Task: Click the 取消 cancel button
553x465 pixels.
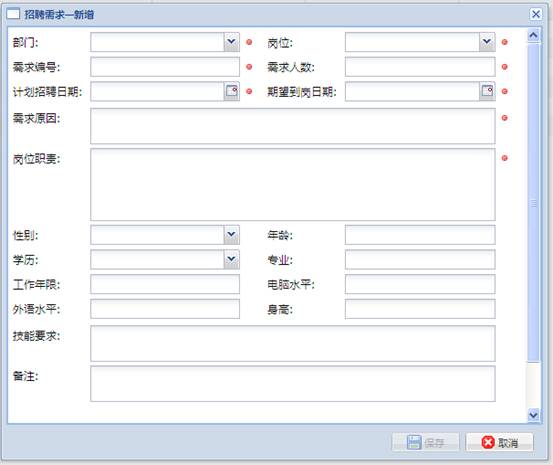Action: (x=499, y=442)
